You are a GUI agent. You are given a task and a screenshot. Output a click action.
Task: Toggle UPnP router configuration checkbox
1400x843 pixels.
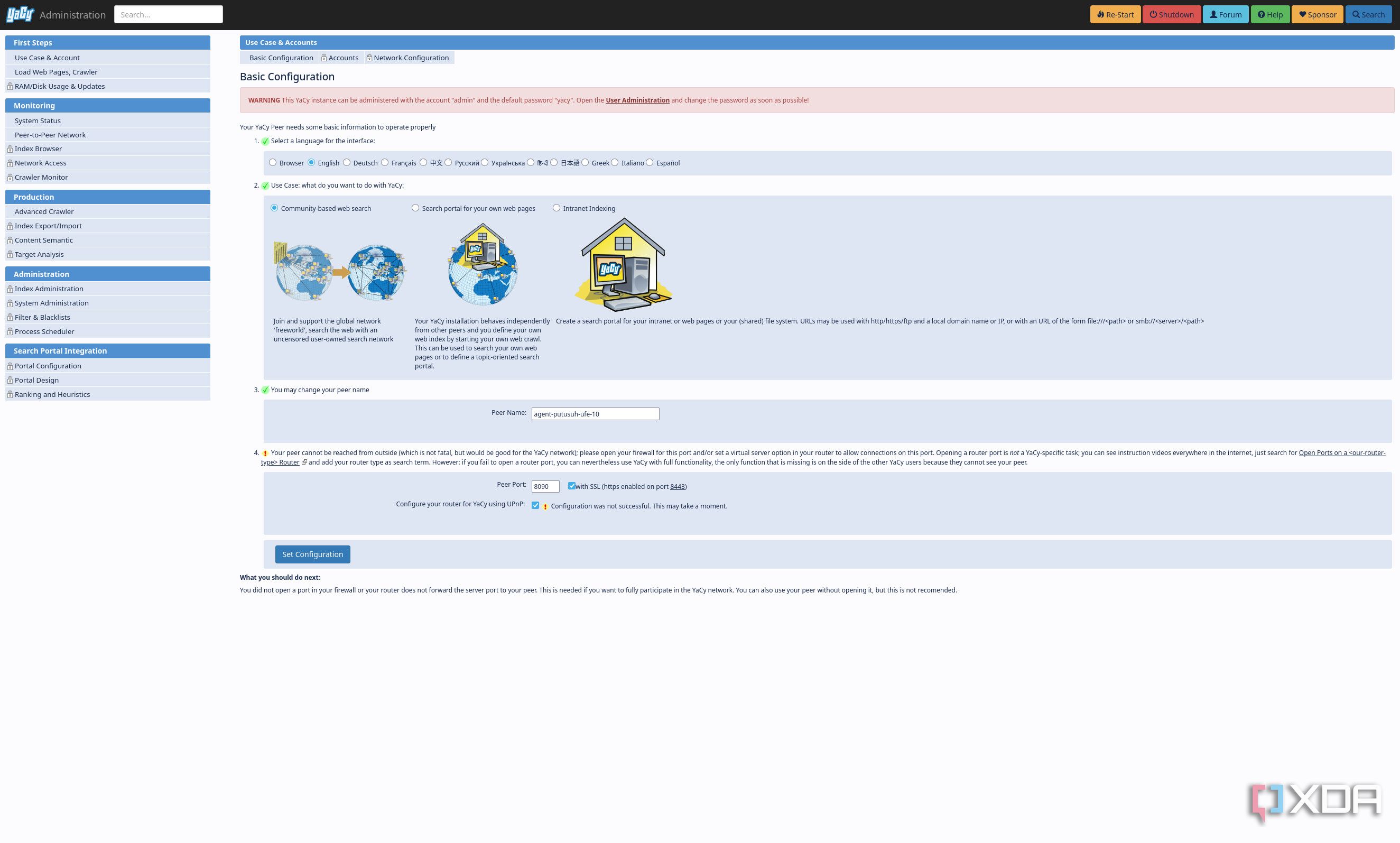coord(535,506)
